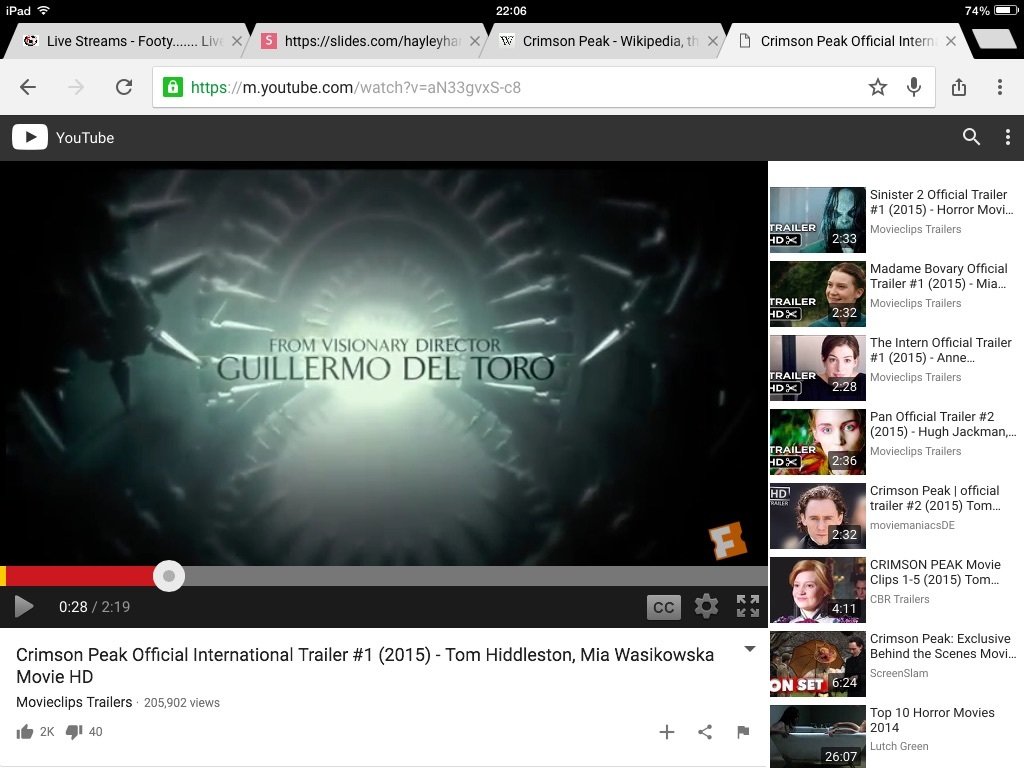Tap the iPad Wi-Fi status icon
This screenshot has height=768, width=1024.
click(x=44, y=10)
